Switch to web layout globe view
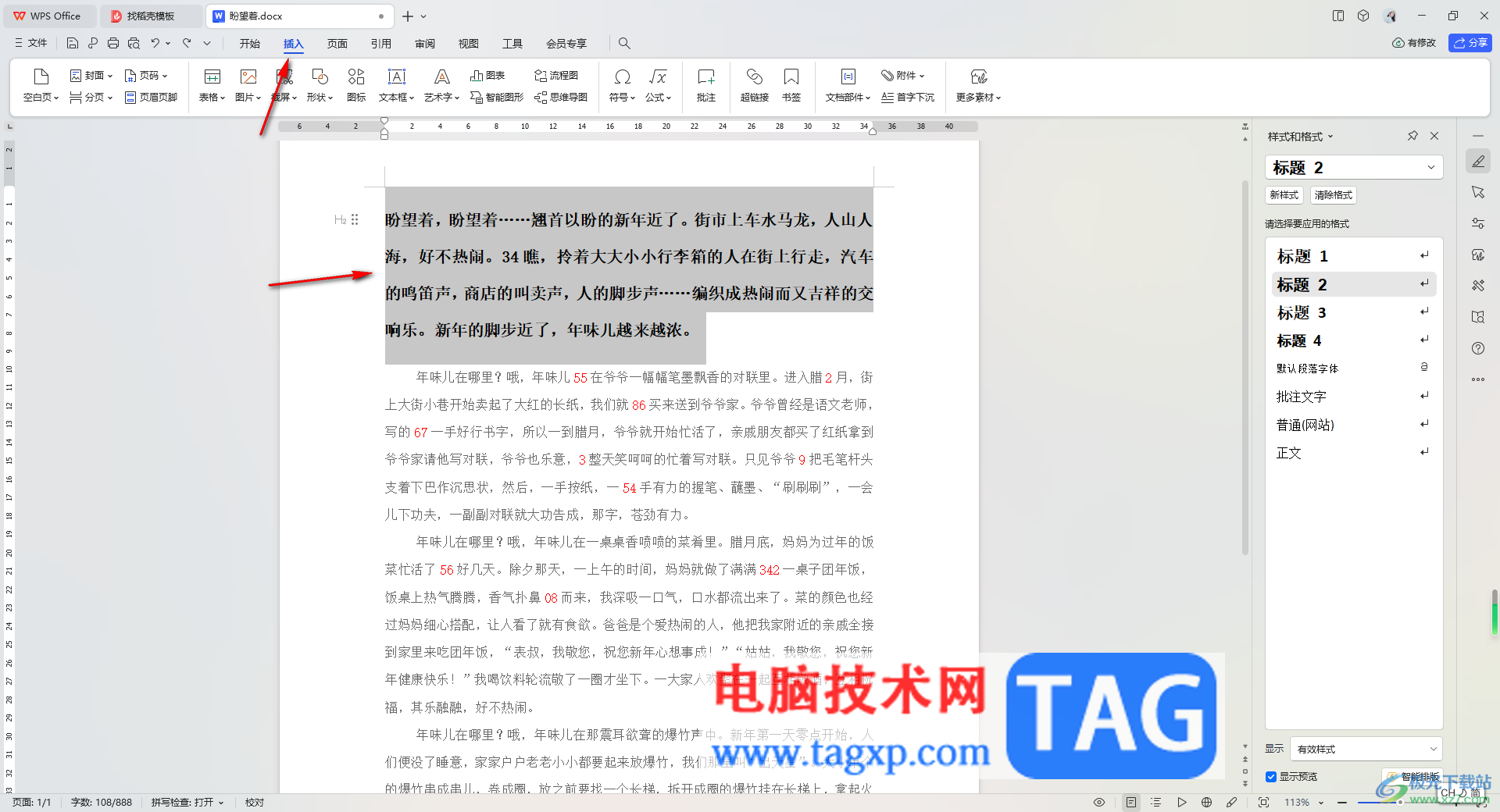The width and height of the screenshot is (1500, 812). pos(1206,803)
